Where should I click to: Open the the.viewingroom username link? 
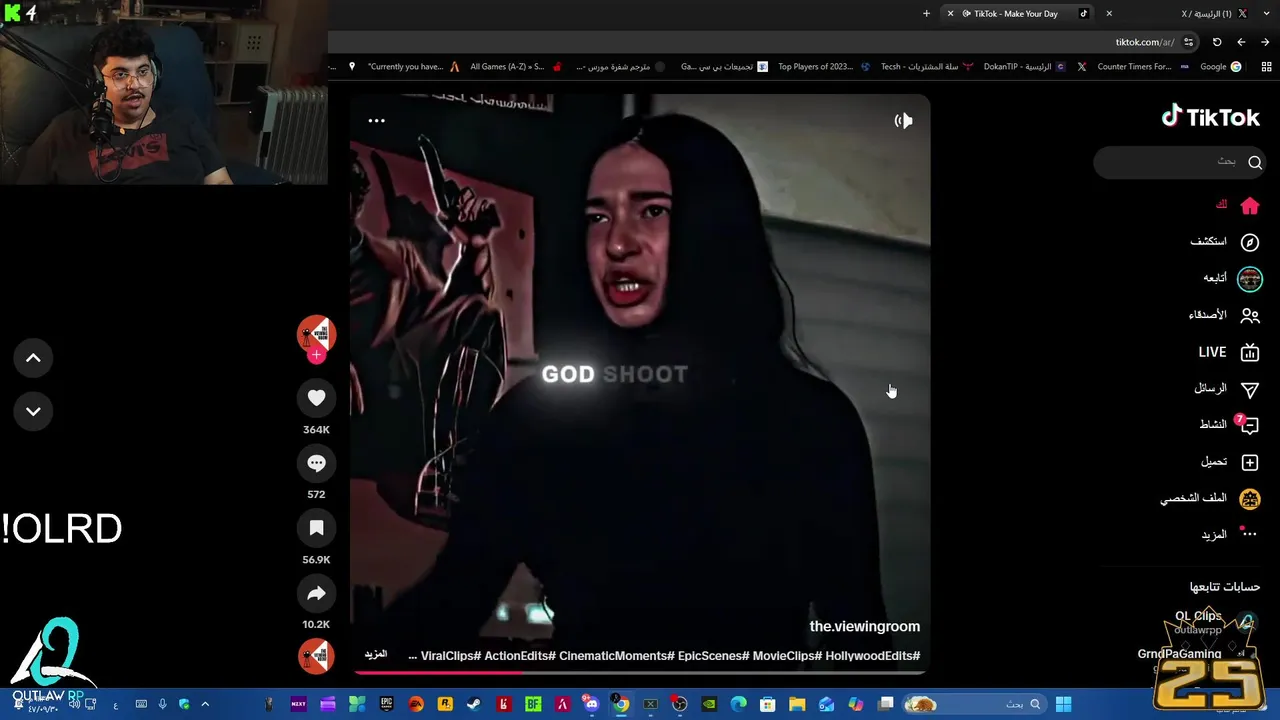tap(864, 626)
